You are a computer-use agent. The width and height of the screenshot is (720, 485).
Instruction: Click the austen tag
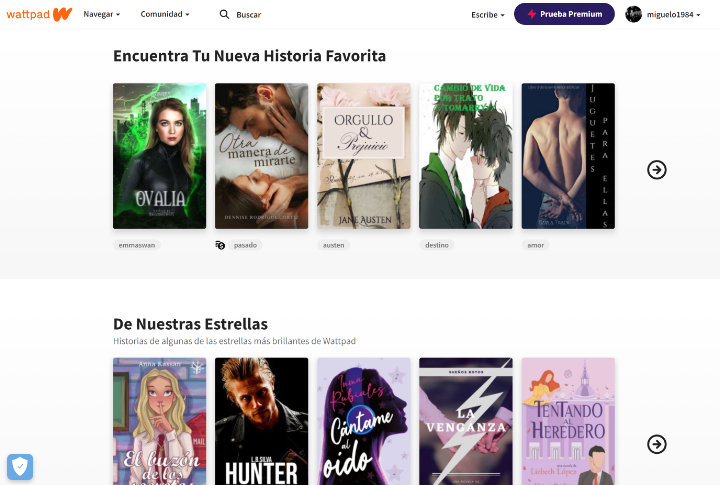333,245
